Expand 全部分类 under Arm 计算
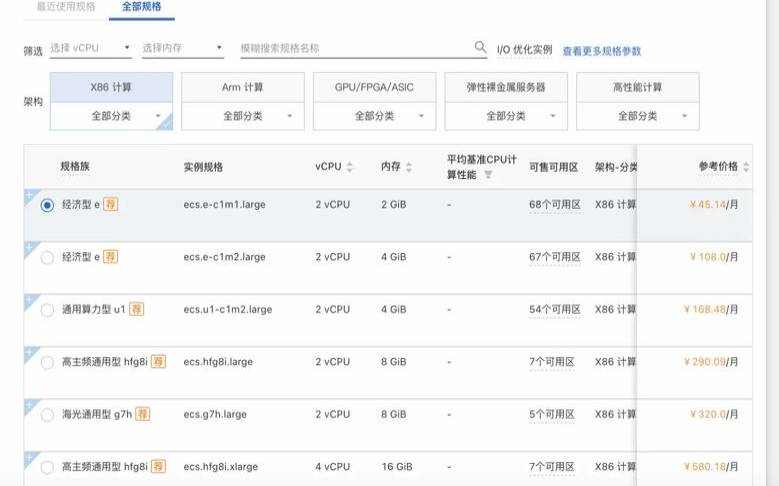This screenshot has height=486, width=779. coord(243,116)
